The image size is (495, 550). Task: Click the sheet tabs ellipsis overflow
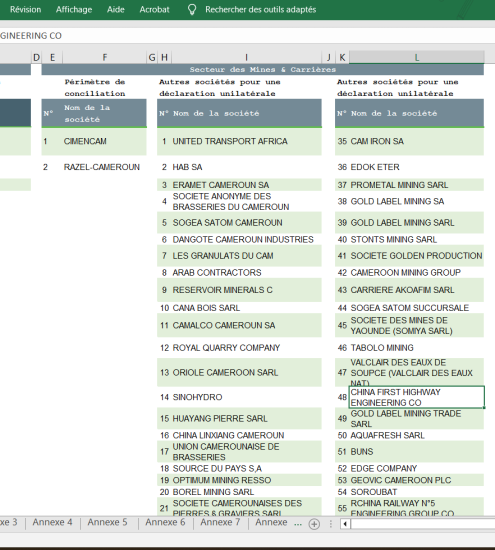click(x=298, y=524)
